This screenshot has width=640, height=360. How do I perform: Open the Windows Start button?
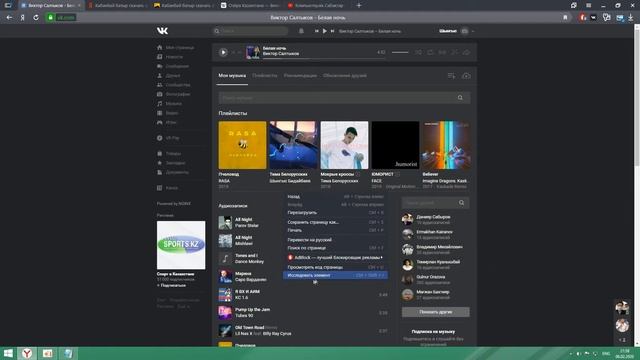coord(8,353)
